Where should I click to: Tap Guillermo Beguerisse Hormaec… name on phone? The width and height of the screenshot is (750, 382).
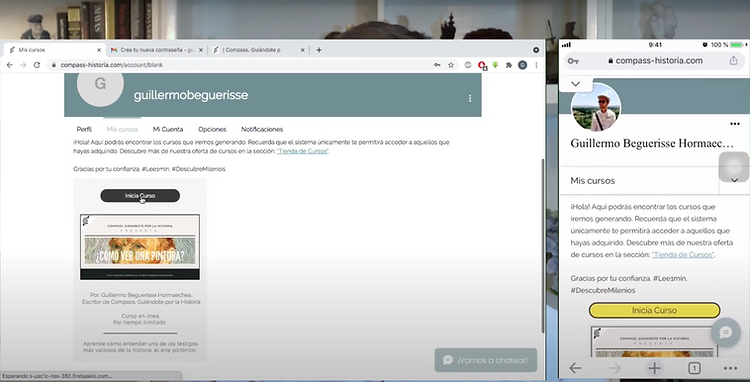[x=652, y=143]
